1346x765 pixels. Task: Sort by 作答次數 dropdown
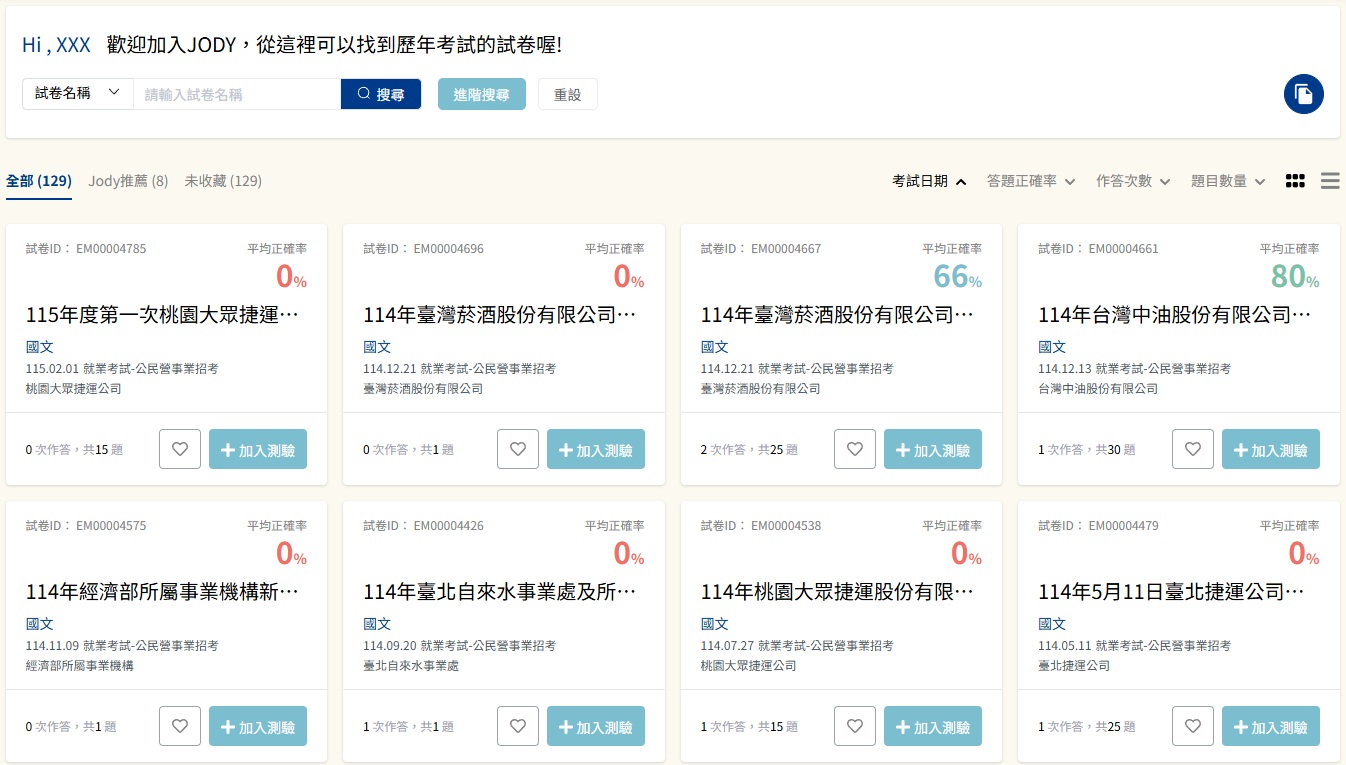coord(1133,181)
